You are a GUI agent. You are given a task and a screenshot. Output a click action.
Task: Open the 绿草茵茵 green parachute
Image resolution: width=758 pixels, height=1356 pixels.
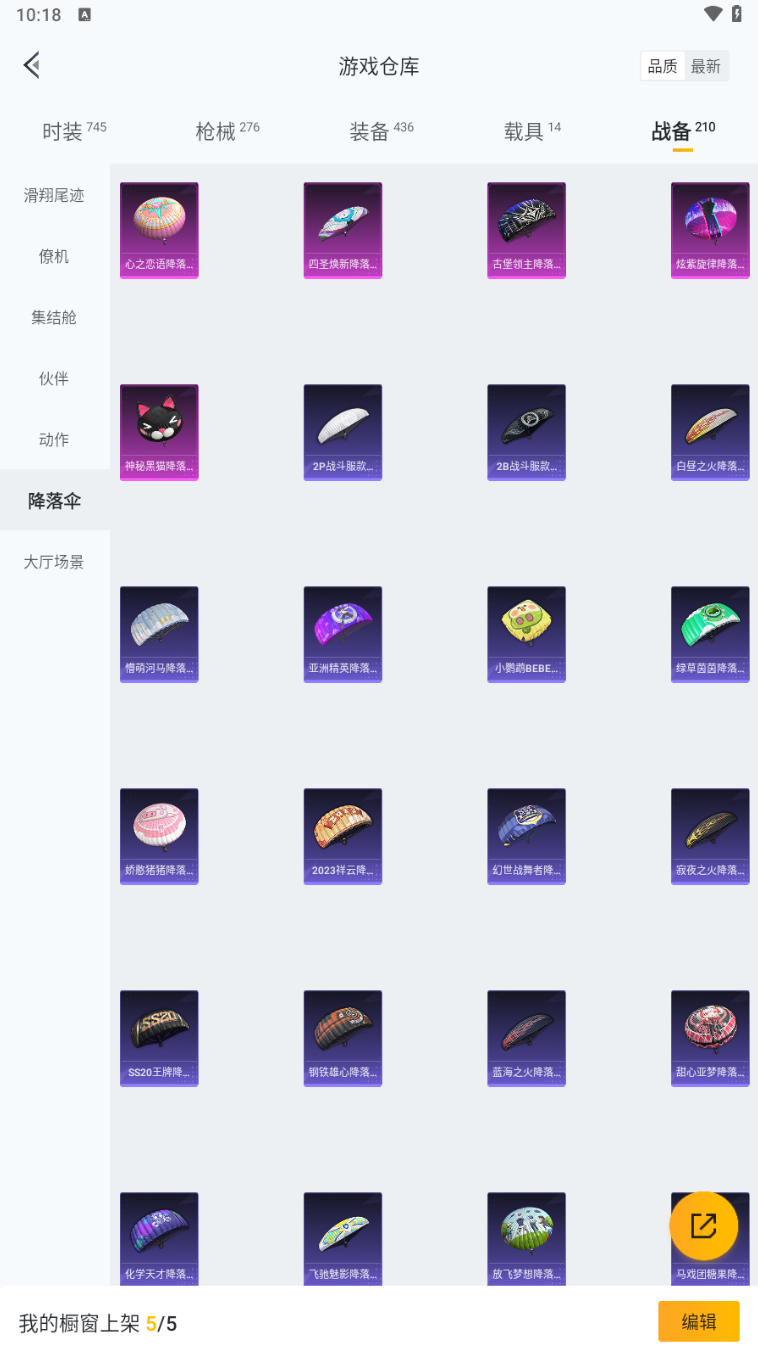tap(710, 634)
